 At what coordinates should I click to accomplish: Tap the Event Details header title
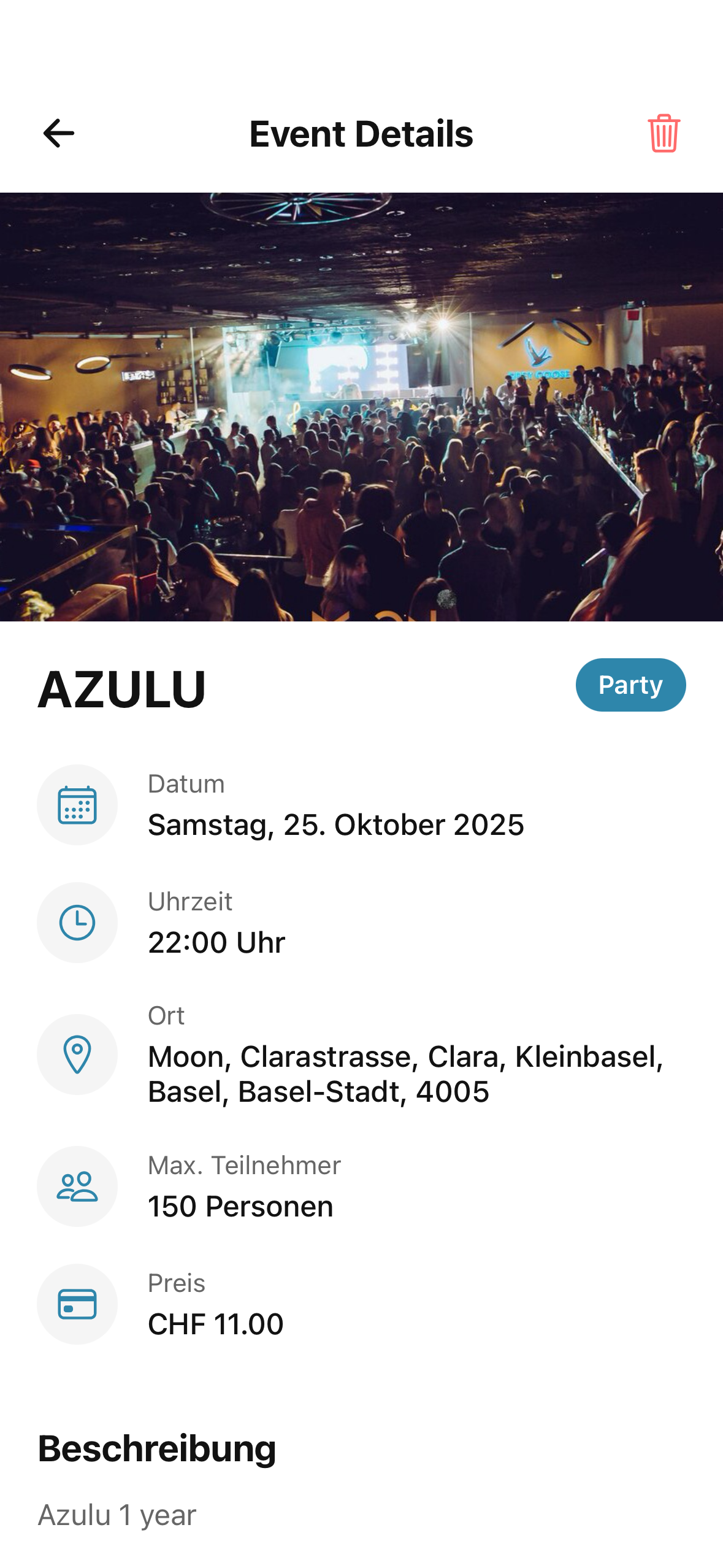pos(361,134)
